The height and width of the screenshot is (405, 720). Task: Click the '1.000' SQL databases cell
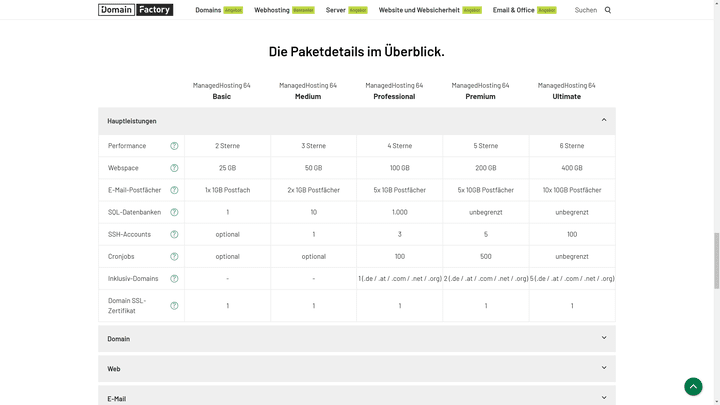coord(399,212)
